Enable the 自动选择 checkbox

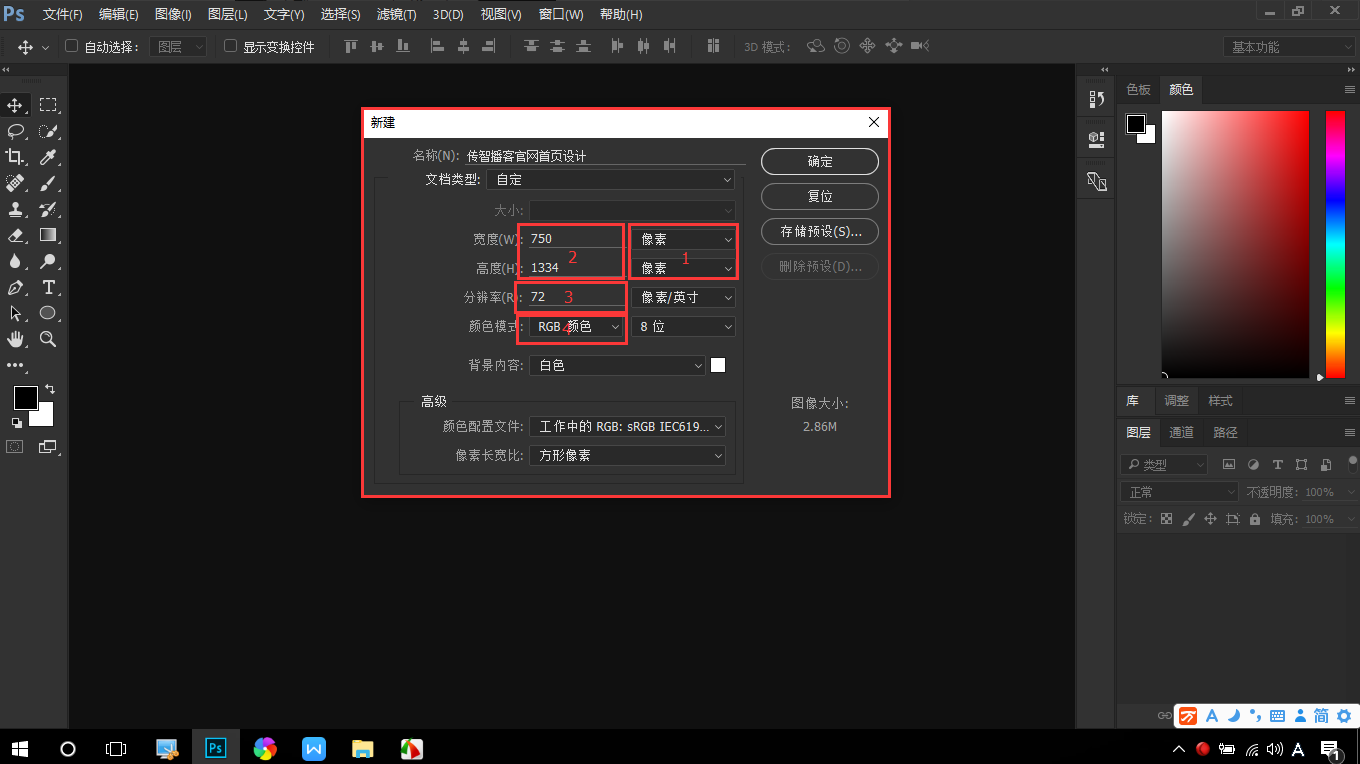[71, 46]
